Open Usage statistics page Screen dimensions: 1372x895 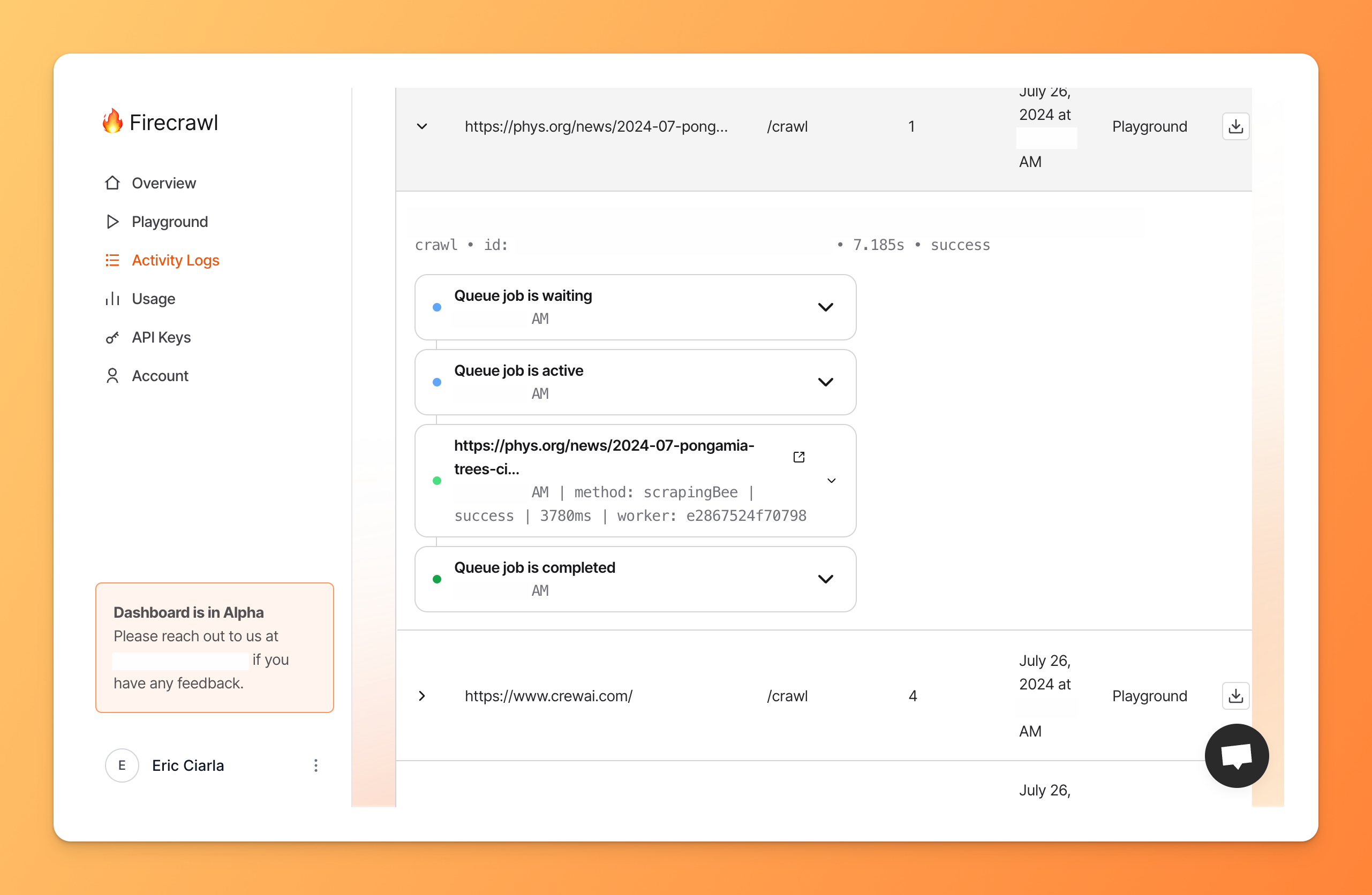pyautogui.click(x=153, y=298)
